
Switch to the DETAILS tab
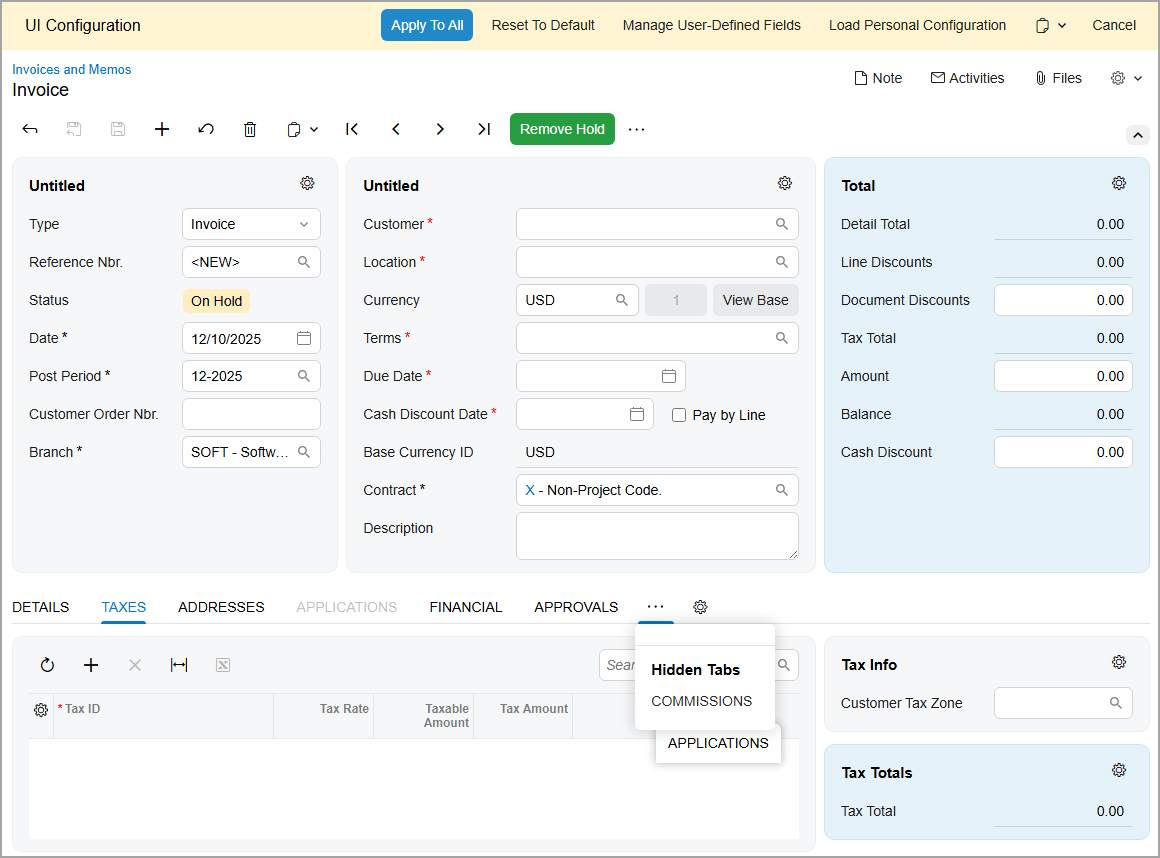41,607
